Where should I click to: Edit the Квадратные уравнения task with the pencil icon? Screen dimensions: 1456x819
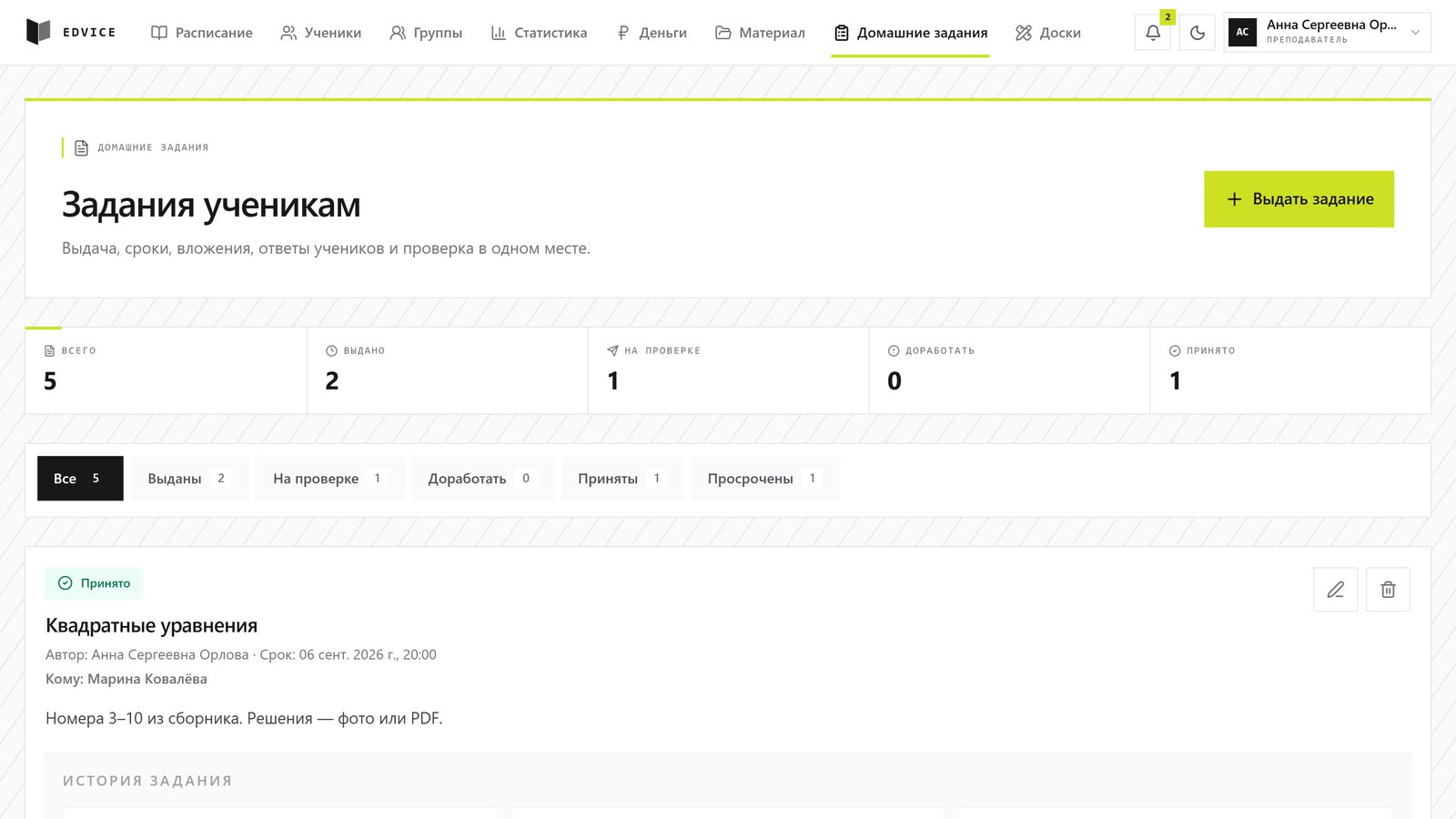point(1336,590)
